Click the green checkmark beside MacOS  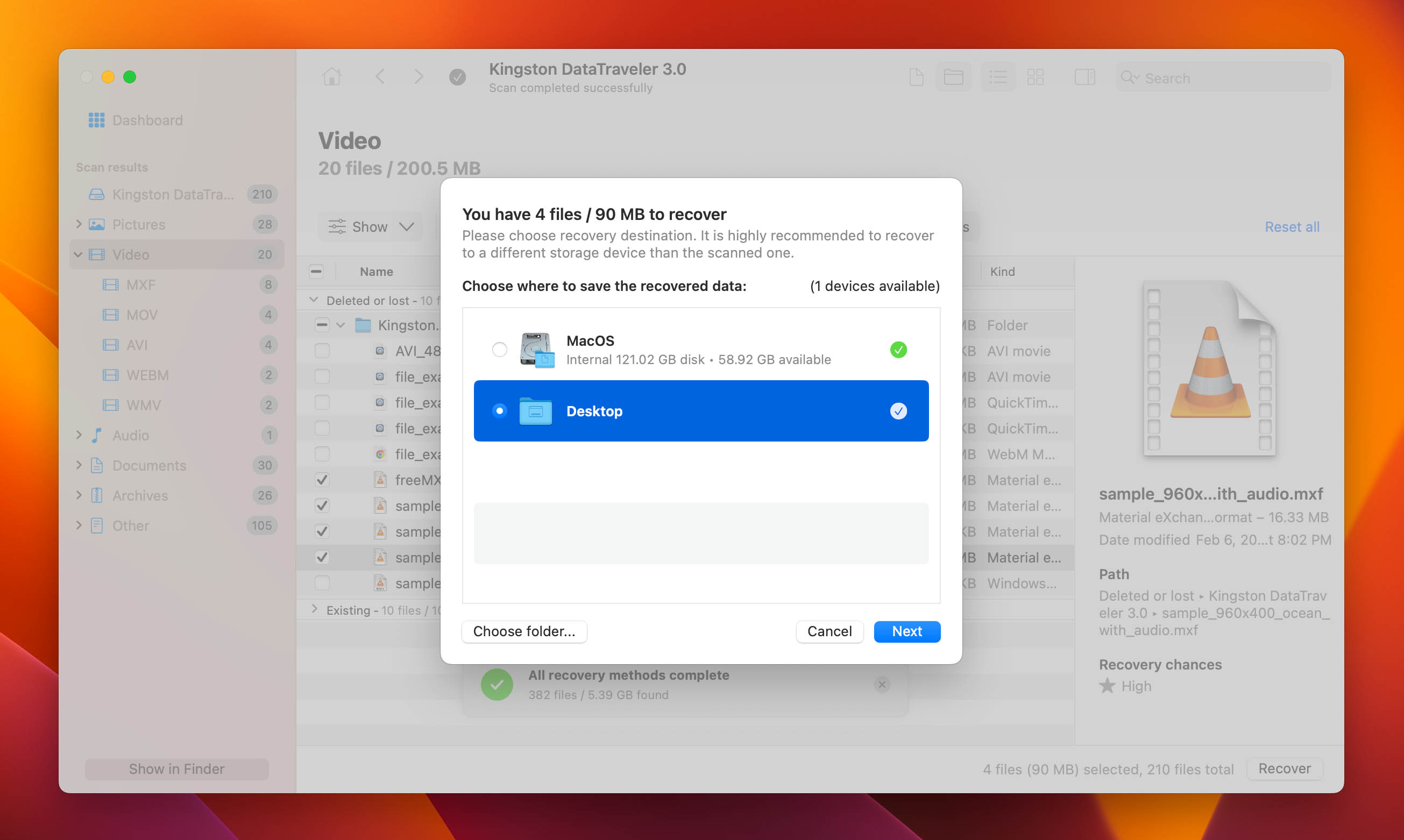(898, 350)
